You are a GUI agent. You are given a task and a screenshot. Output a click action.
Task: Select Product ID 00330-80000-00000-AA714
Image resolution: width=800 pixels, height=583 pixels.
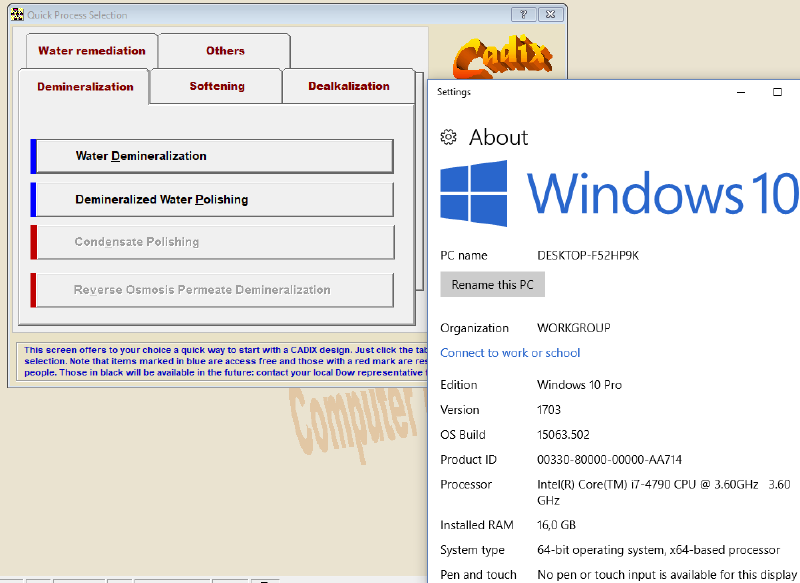[x=609, y=460]
